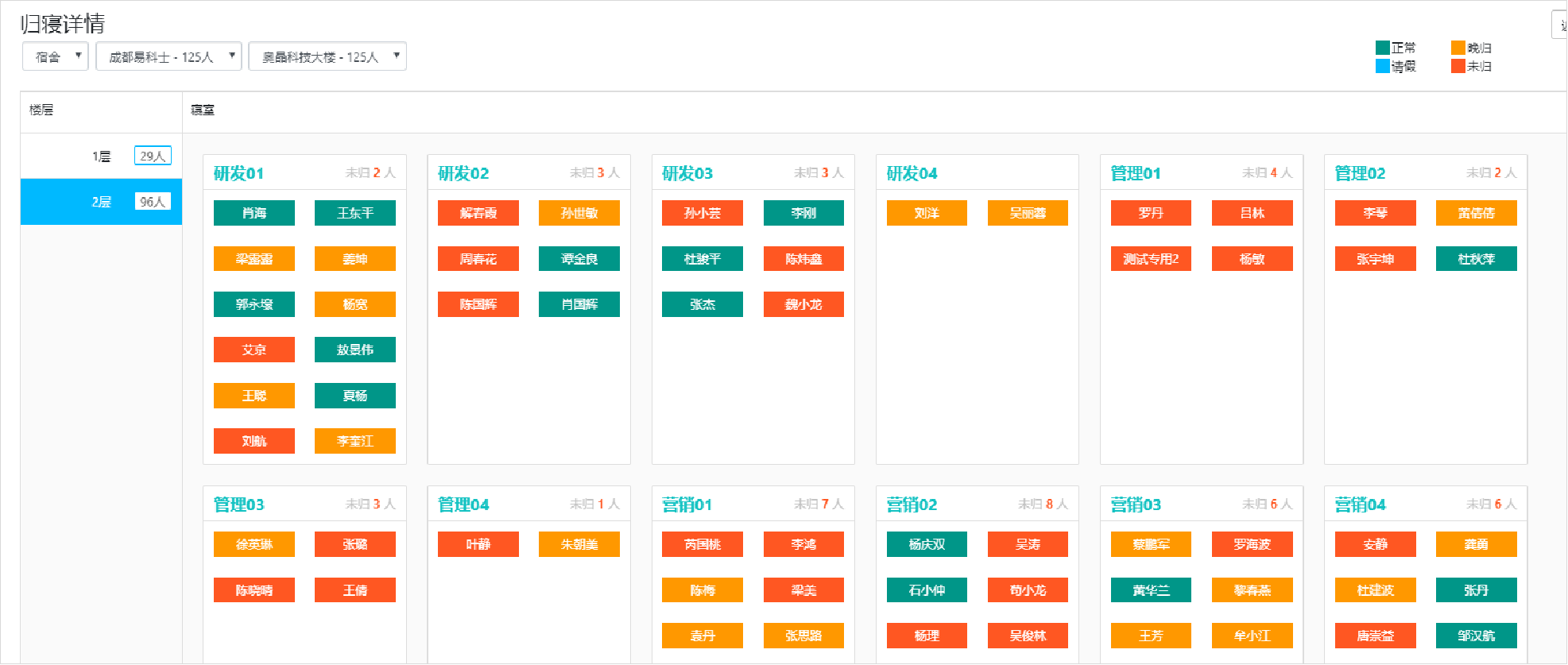Open the 奥晶科技大楼 - 125人 dropdown

click(x=327, y=56)
